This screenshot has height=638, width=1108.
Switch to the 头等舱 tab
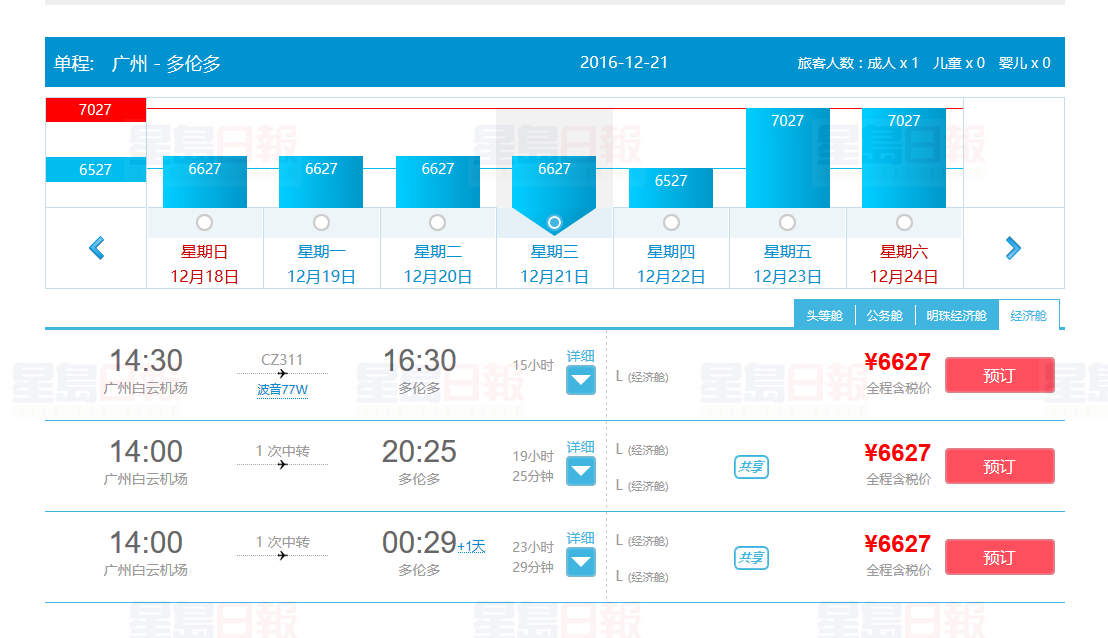click(825, 315)
